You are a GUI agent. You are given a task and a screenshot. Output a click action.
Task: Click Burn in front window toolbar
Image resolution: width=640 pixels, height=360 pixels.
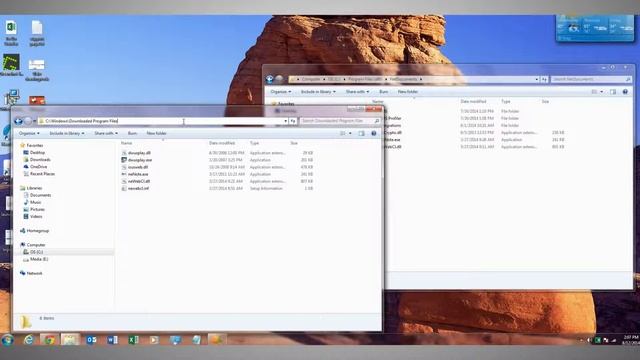[x=132, y=133]
